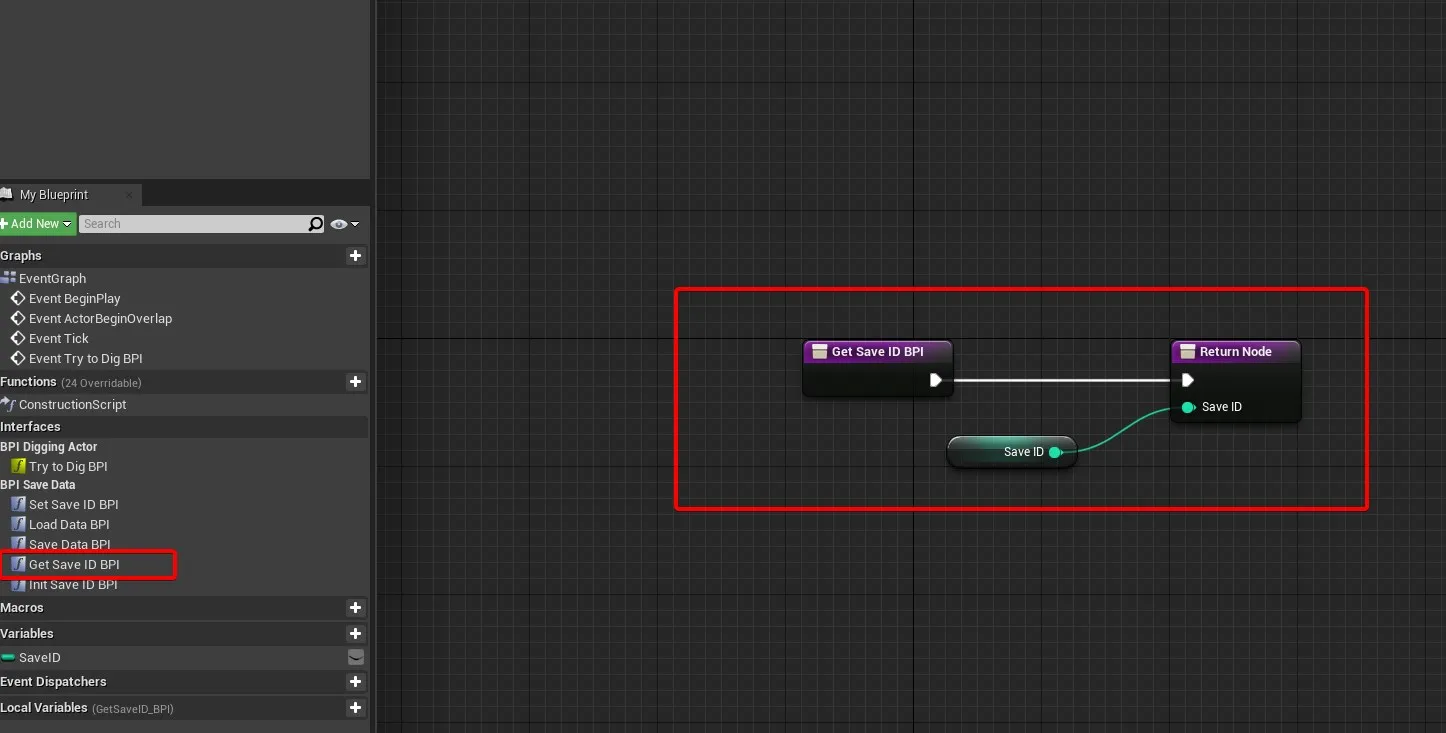Click the plus icon beside Graphs
This screenshot has height=733, width=1446.
355,256
